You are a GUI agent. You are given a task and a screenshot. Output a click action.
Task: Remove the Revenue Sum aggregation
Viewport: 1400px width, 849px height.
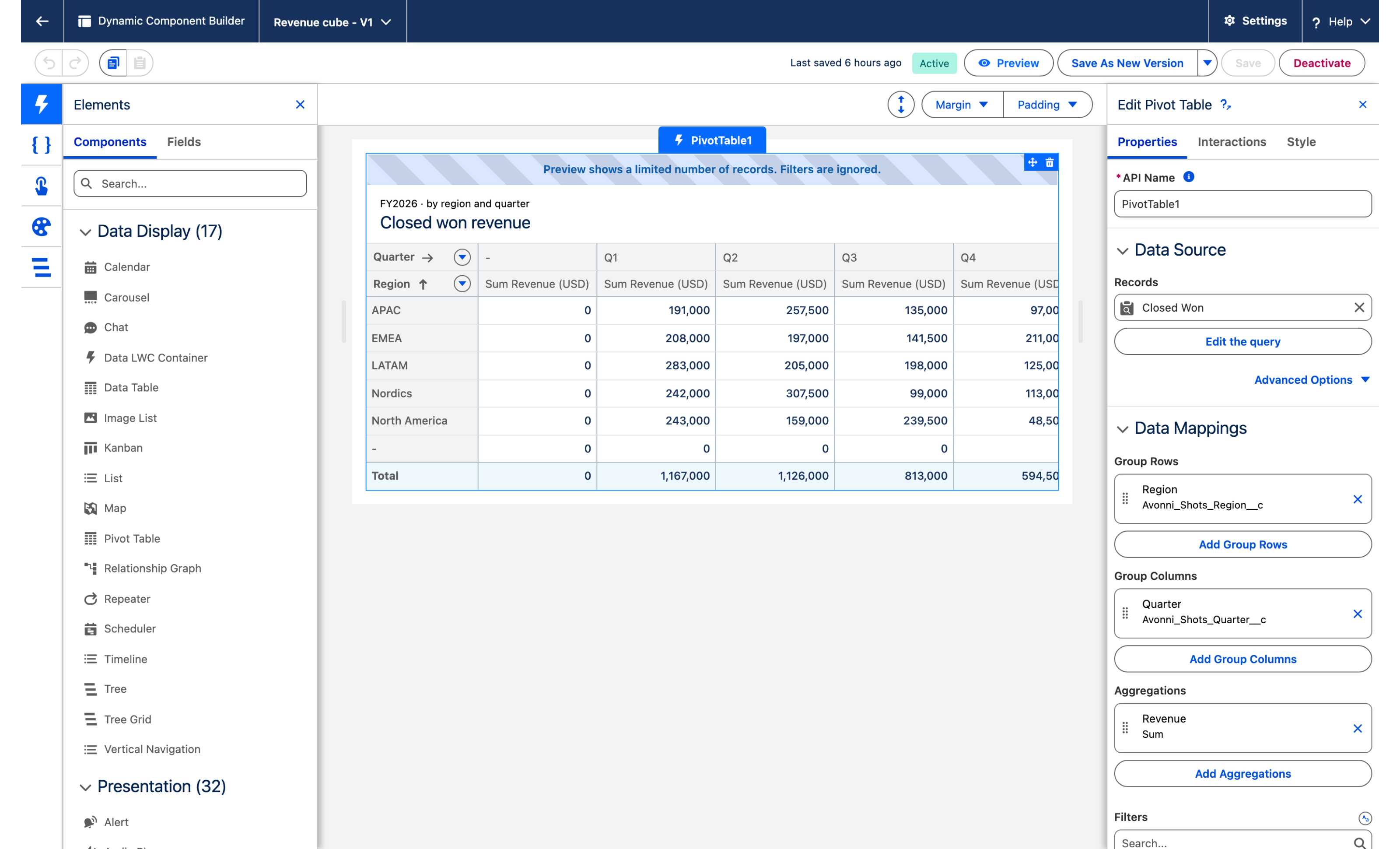pyautogui.click(x=1358, y=729)
